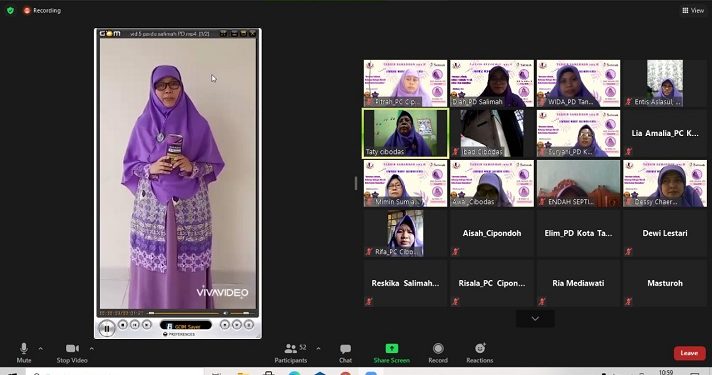
Task: Click muted mic icon on Ria Mediawati tile
Action: coord(542,301)
